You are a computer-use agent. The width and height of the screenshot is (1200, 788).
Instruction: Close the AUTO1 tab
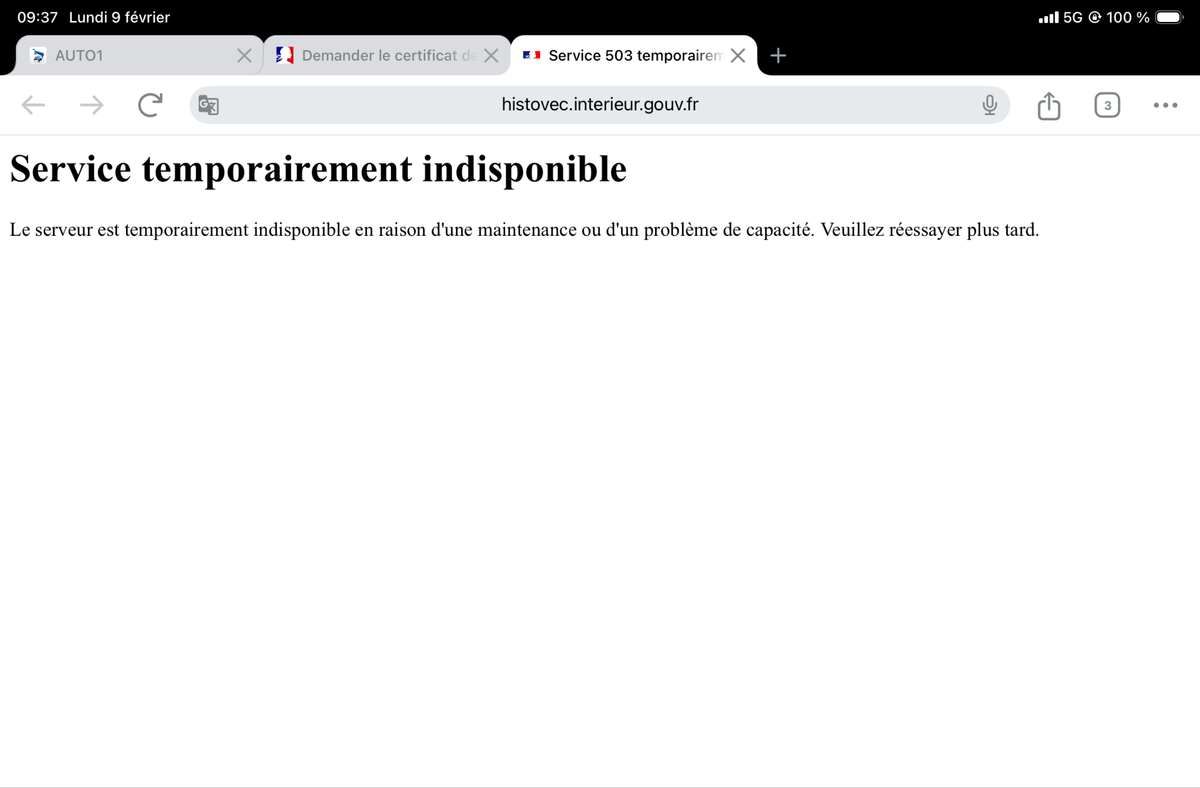[x=243, y=56]
